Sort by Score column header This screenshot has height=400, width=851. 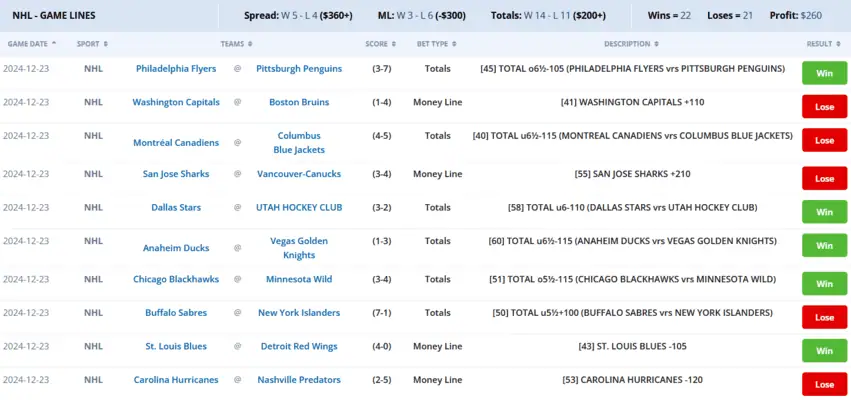pos(380,44)
